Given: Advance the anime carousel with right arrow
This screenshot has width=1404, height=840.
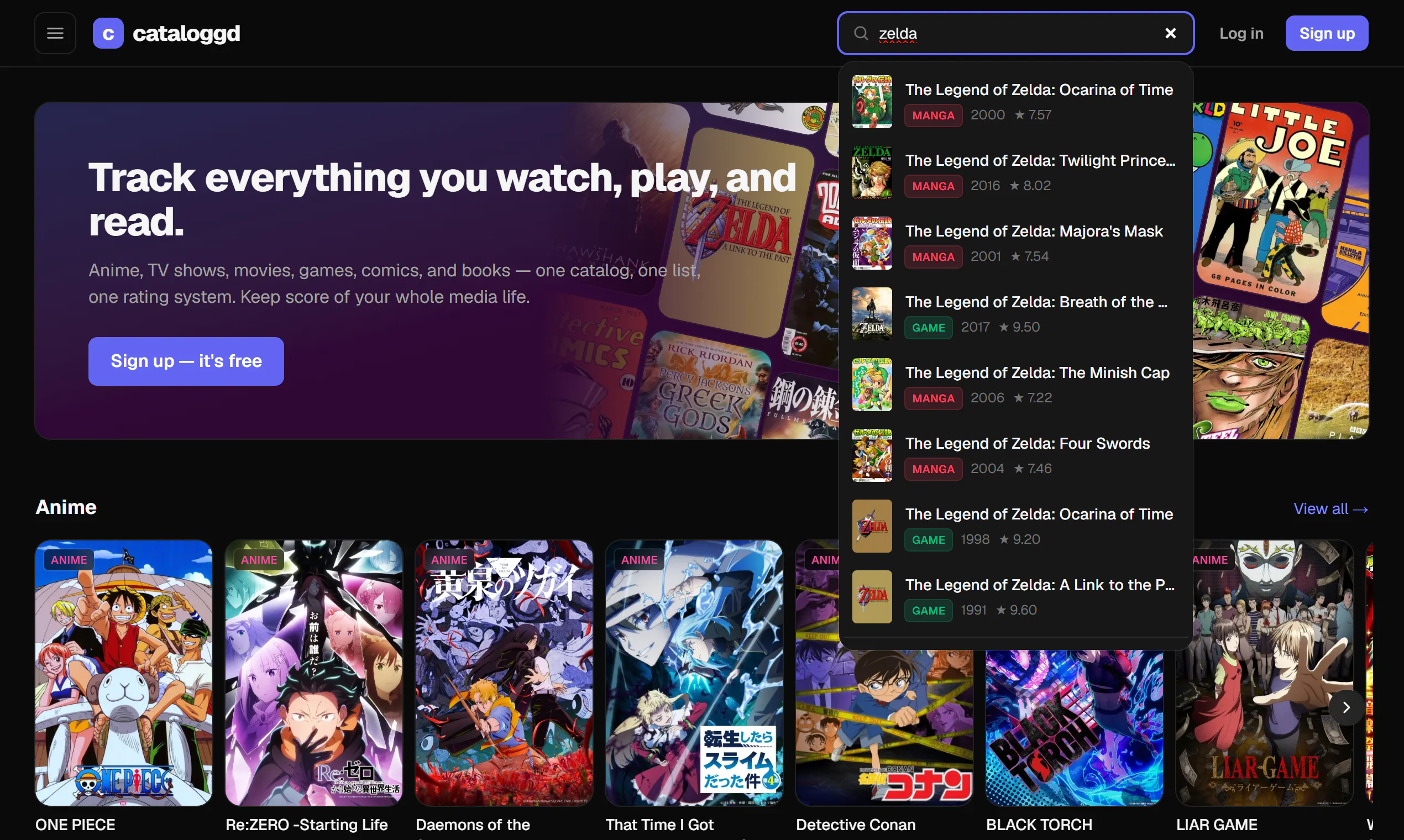Looking at the screenshot, I should 1347,707.
